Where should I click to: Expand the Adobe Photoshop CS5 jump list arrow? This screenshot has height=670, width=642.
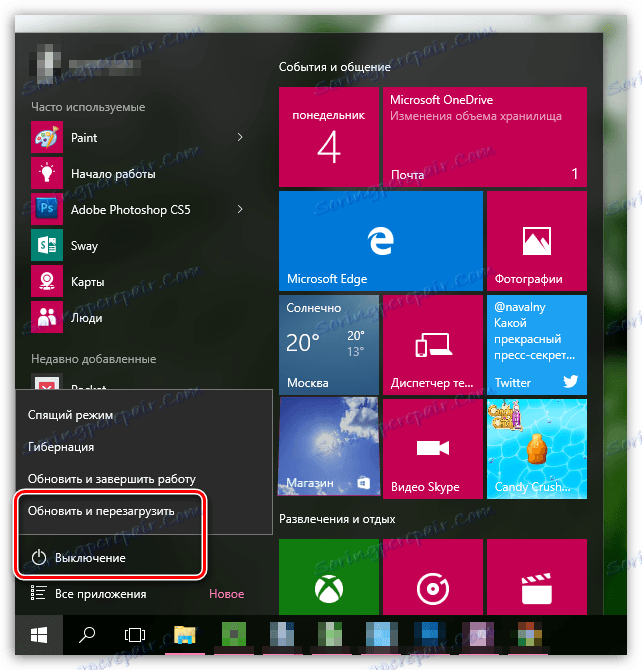coord(240,209)
